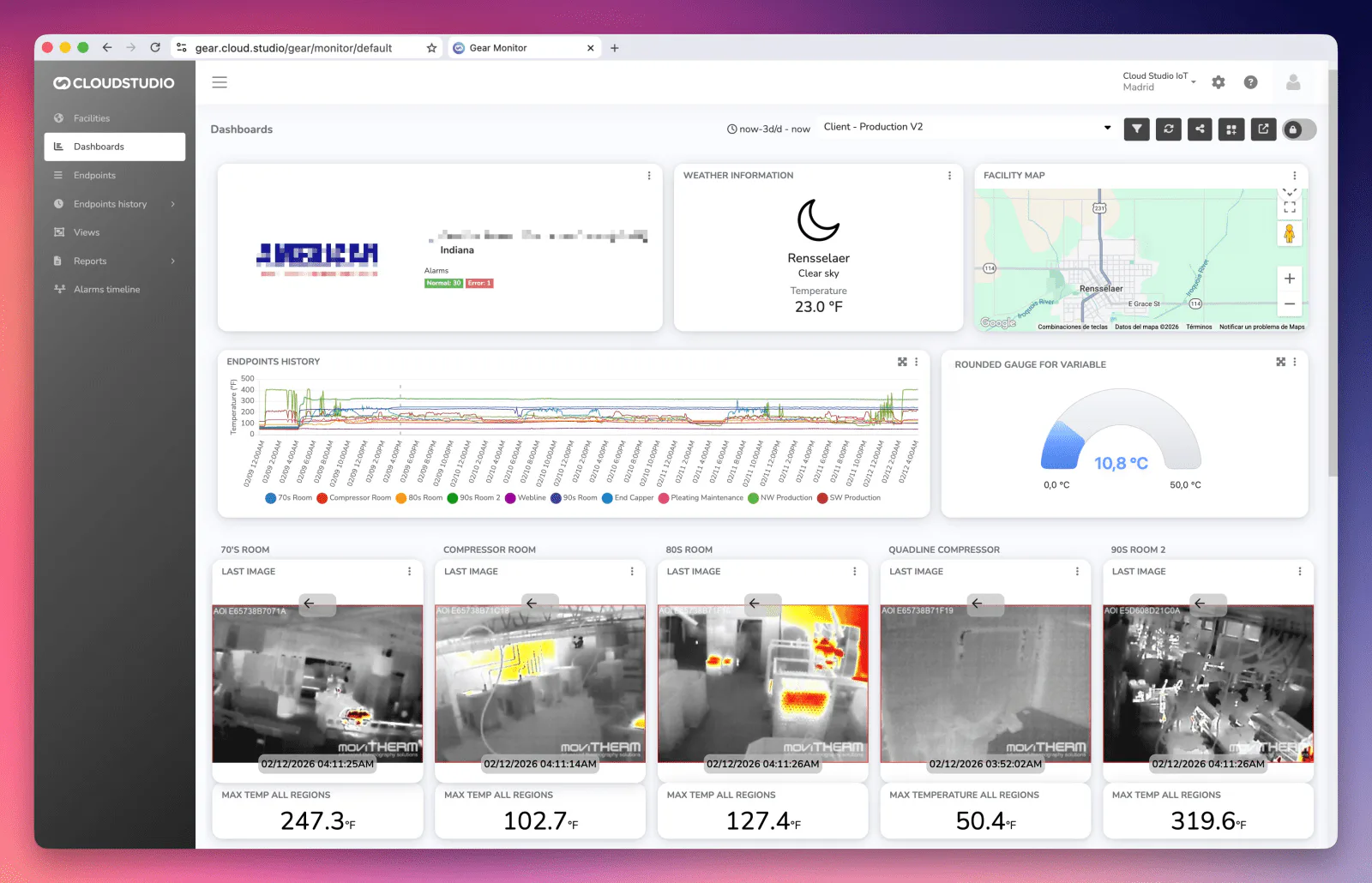Zoom out on the facility map
The image size is (1372, 883).
[1290, 303]
